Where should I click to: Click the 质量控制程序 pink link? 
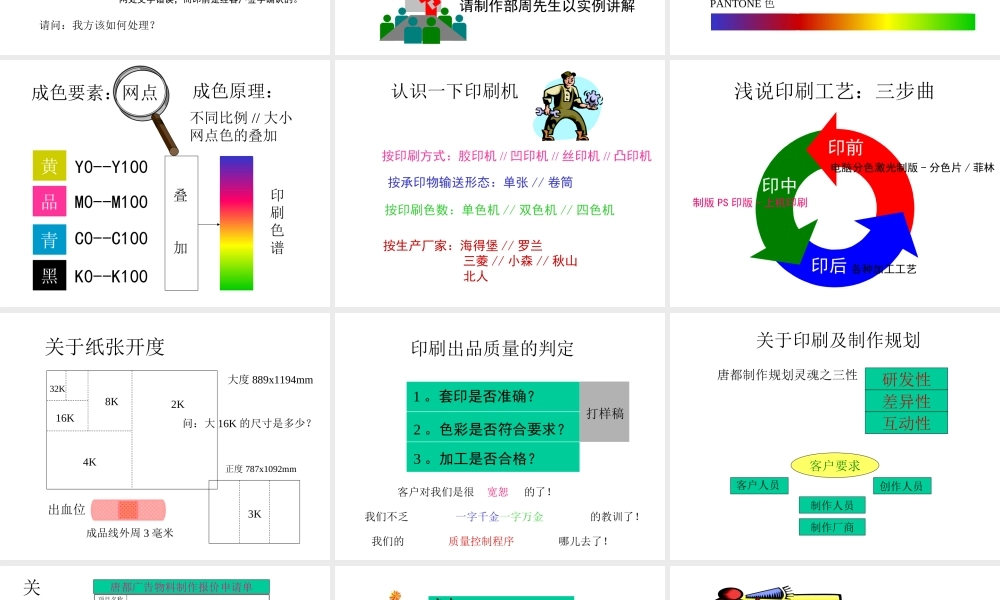(x=481, y=541)
